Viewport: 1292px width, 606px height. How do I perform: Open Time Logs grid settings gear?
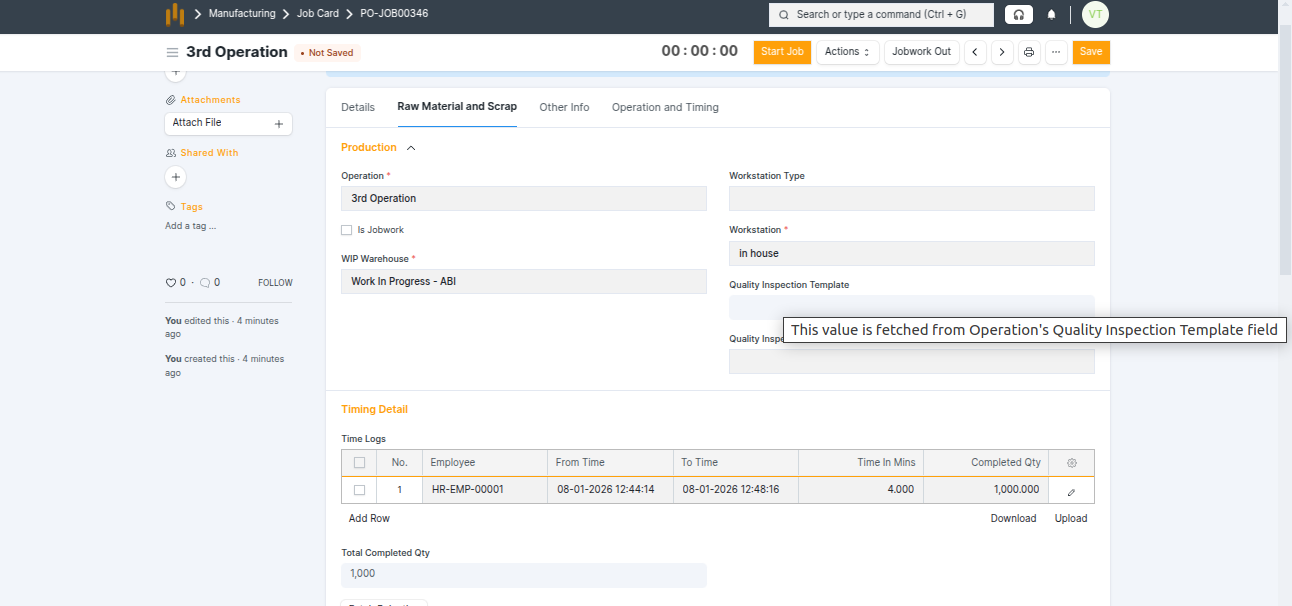coord(1071,463)
